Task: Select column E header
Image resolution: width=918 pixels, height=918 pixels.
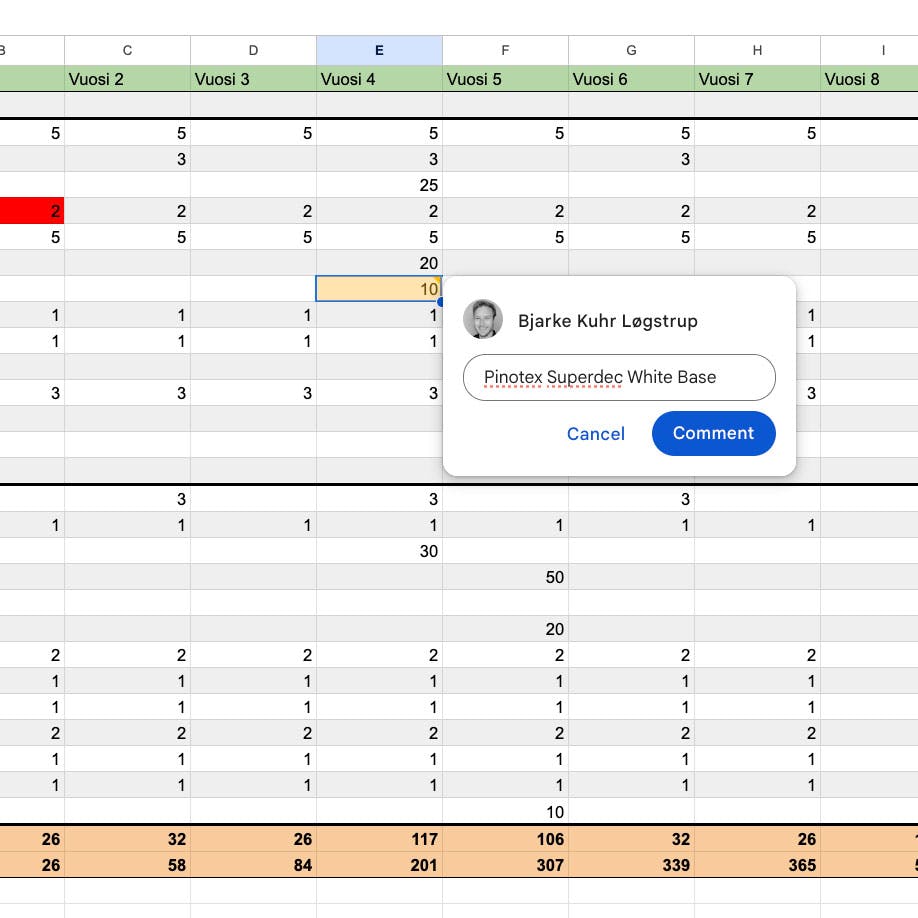Action: pos(379,50)
